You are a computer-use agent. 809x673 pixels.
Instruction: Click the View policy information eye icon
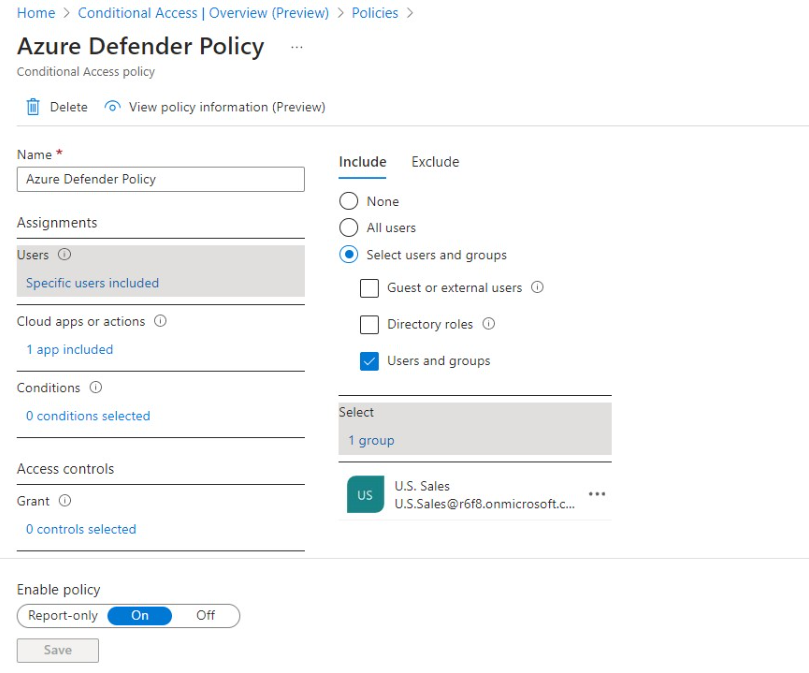tap(112, 107)
